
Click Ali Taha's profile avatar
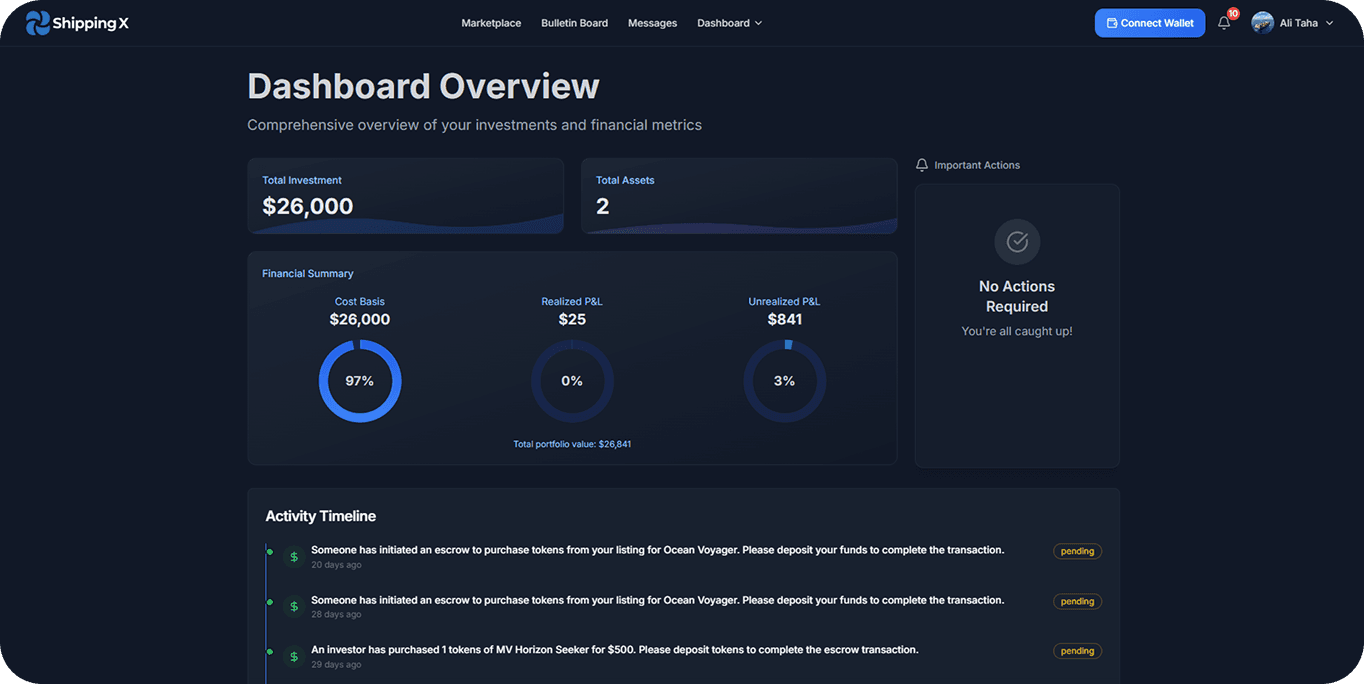point(1262,23)
